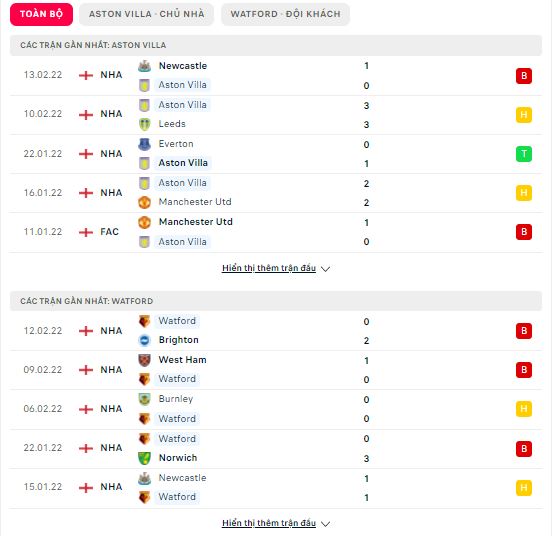Select Aston Villa - Chủ Nhà tab

tap(146, 14)
